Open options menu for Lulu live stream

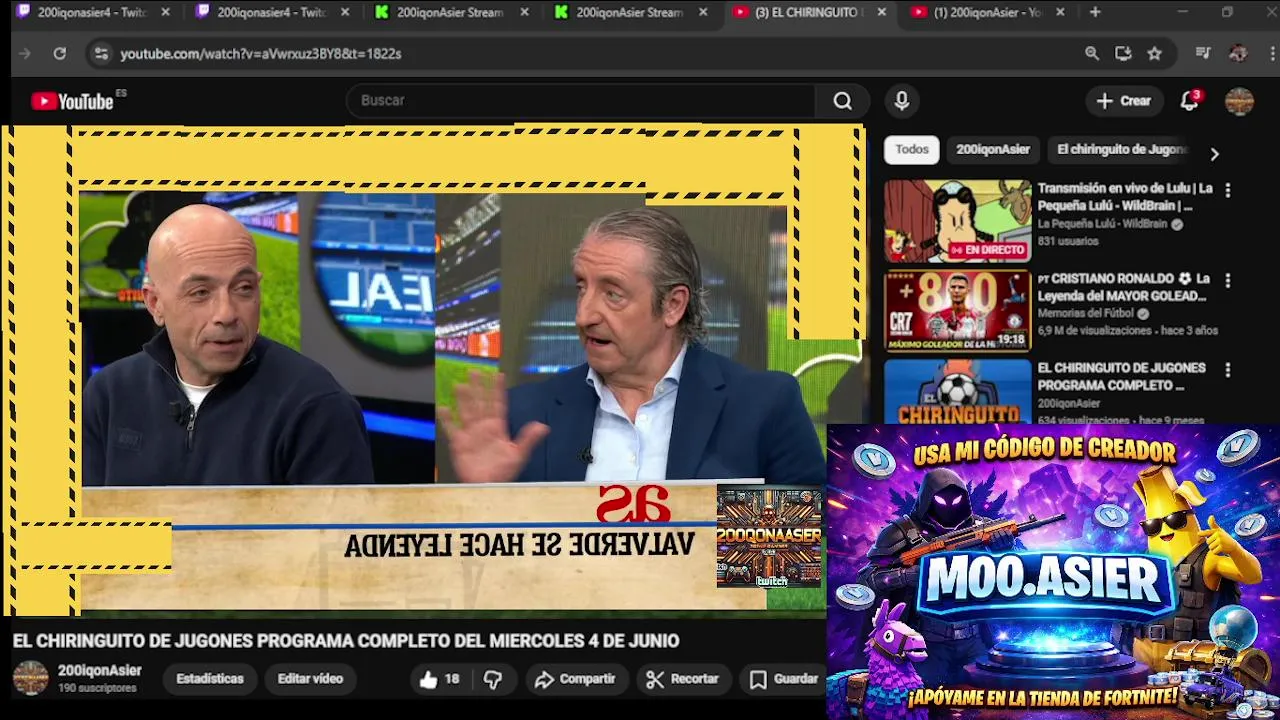coord(1228,190)
